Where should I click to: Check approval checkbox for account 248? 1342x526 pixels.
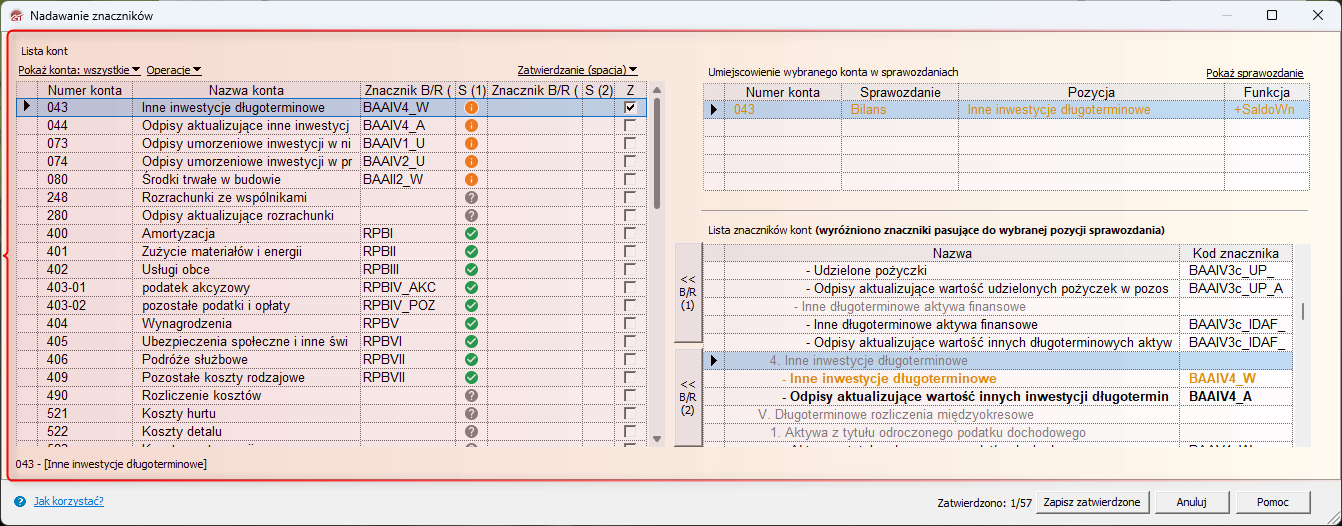630,197
